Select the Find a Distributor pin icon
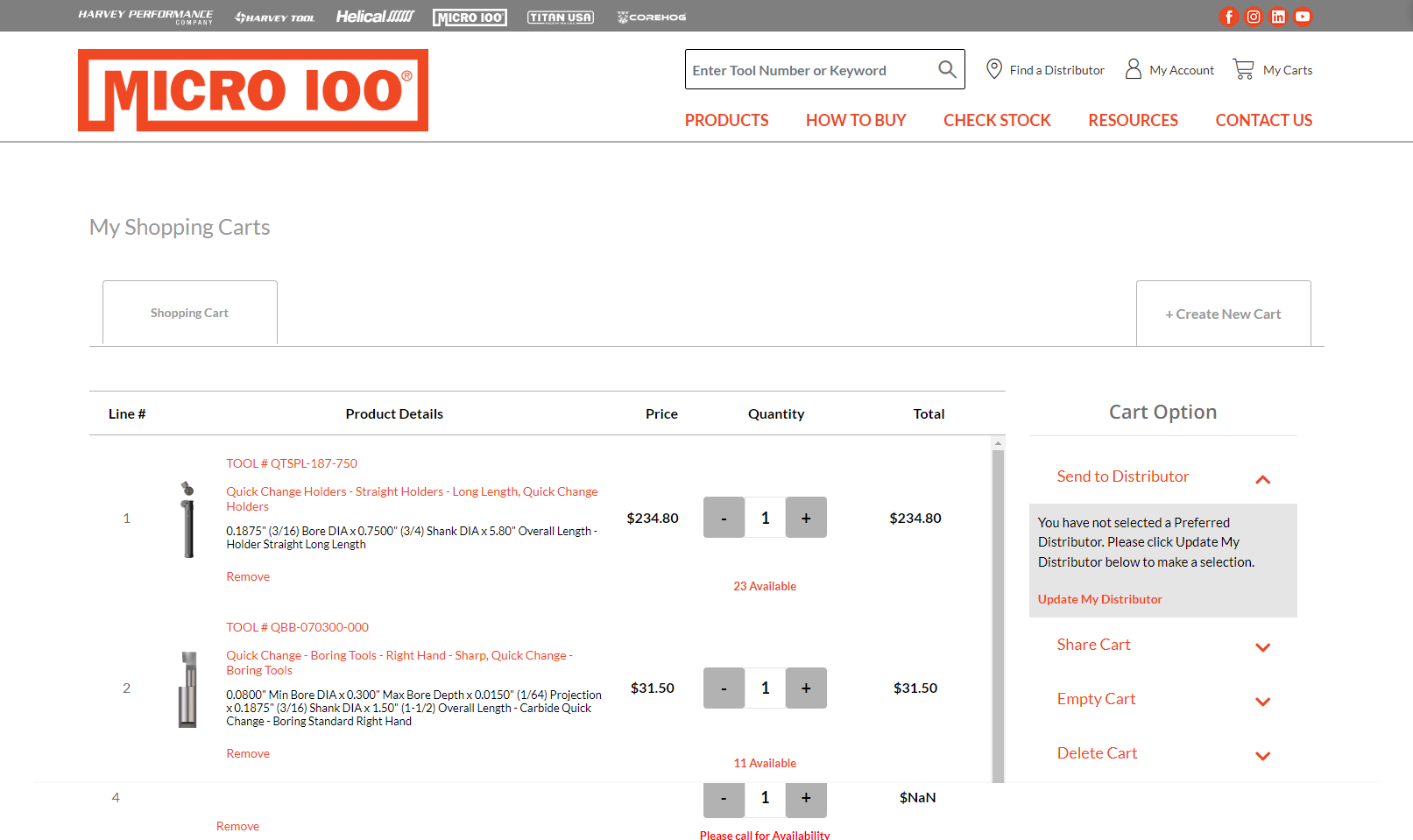Screen dimensions: 1413x840 pyautogui.click(x=994, y=68)
